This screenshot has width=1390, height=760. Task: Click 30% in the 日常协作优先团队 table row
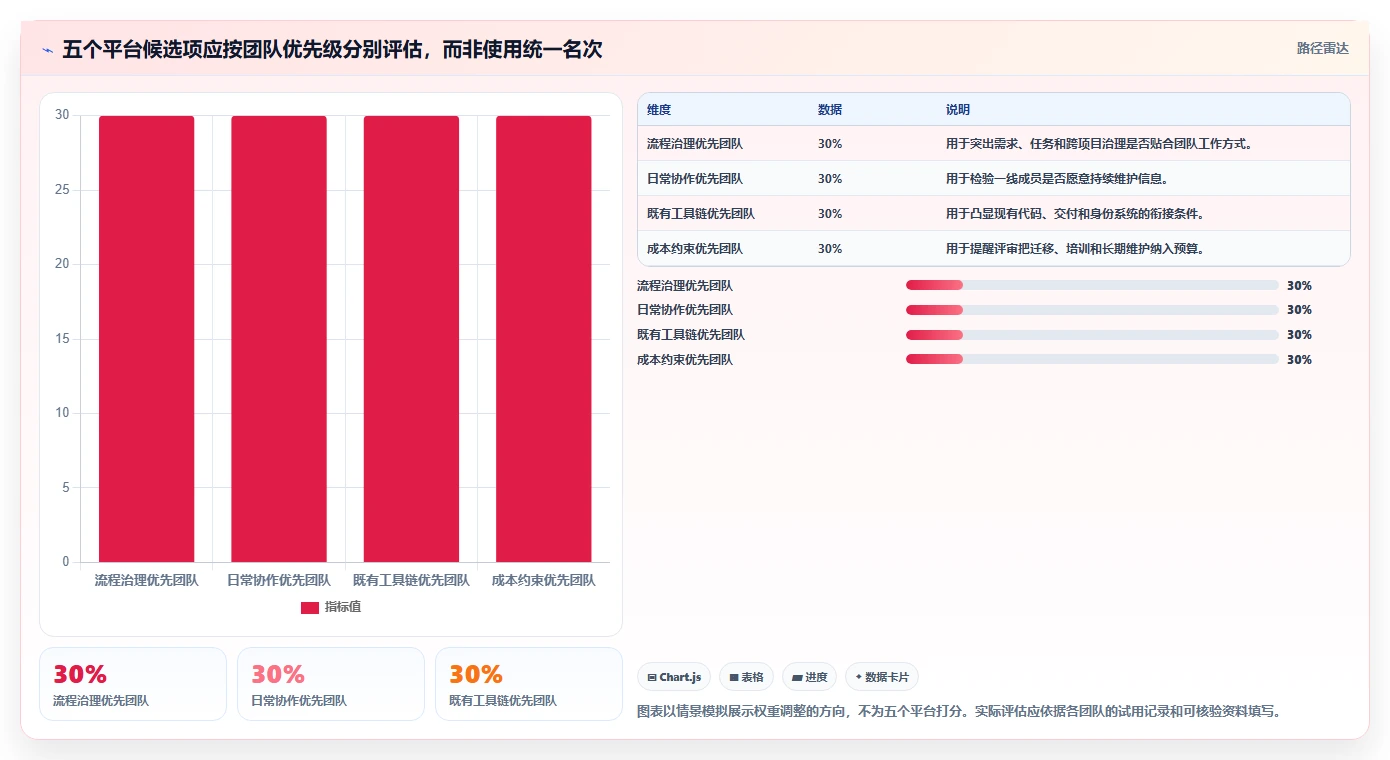[830, 179]
